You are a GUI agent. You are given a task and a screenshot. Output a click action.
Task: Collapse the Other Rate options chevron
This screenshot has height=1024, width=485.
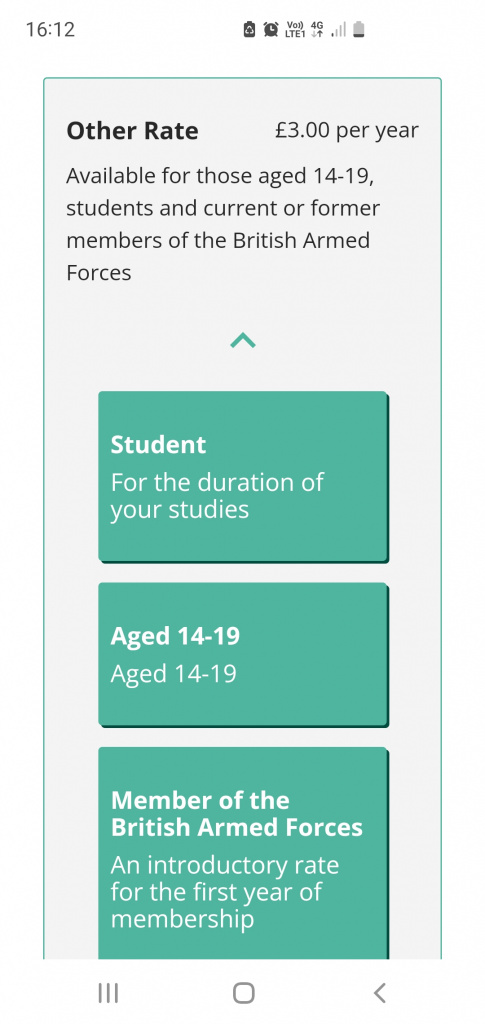(243, 340)
